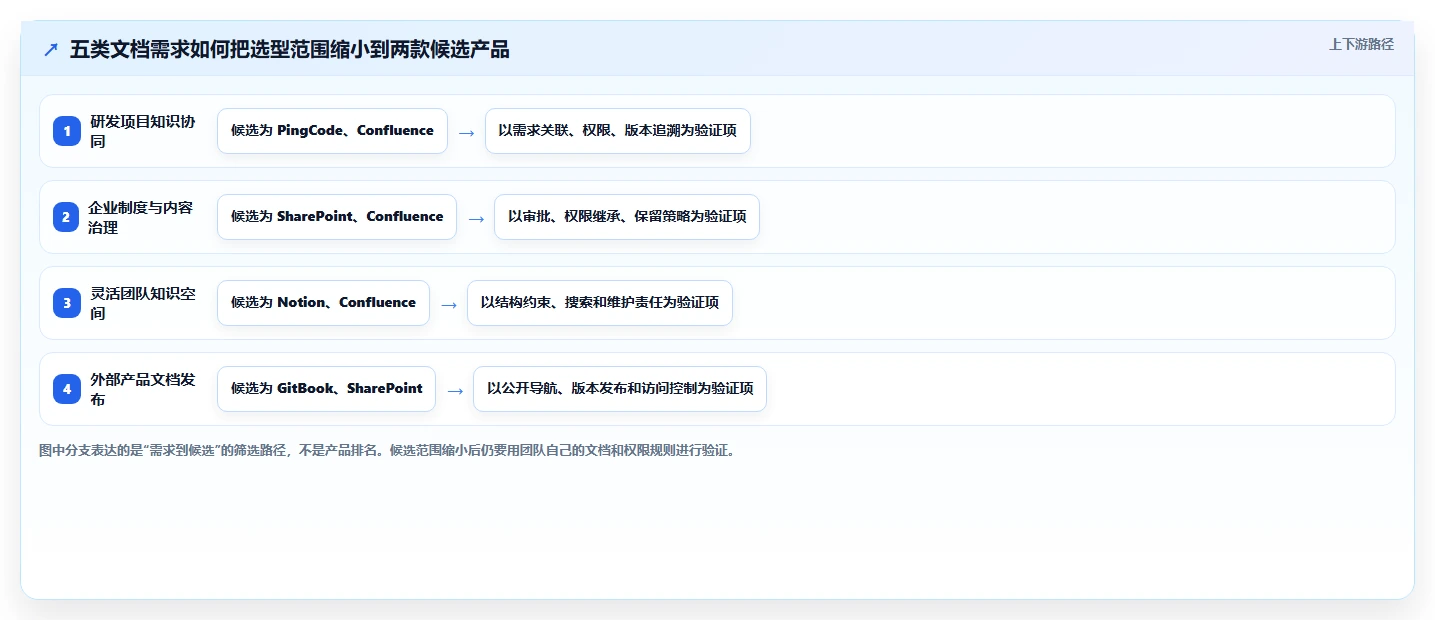Click the 候选为 GitBook、SharePoint box
The image size is (1435, 620).
(x=326, y=389)
